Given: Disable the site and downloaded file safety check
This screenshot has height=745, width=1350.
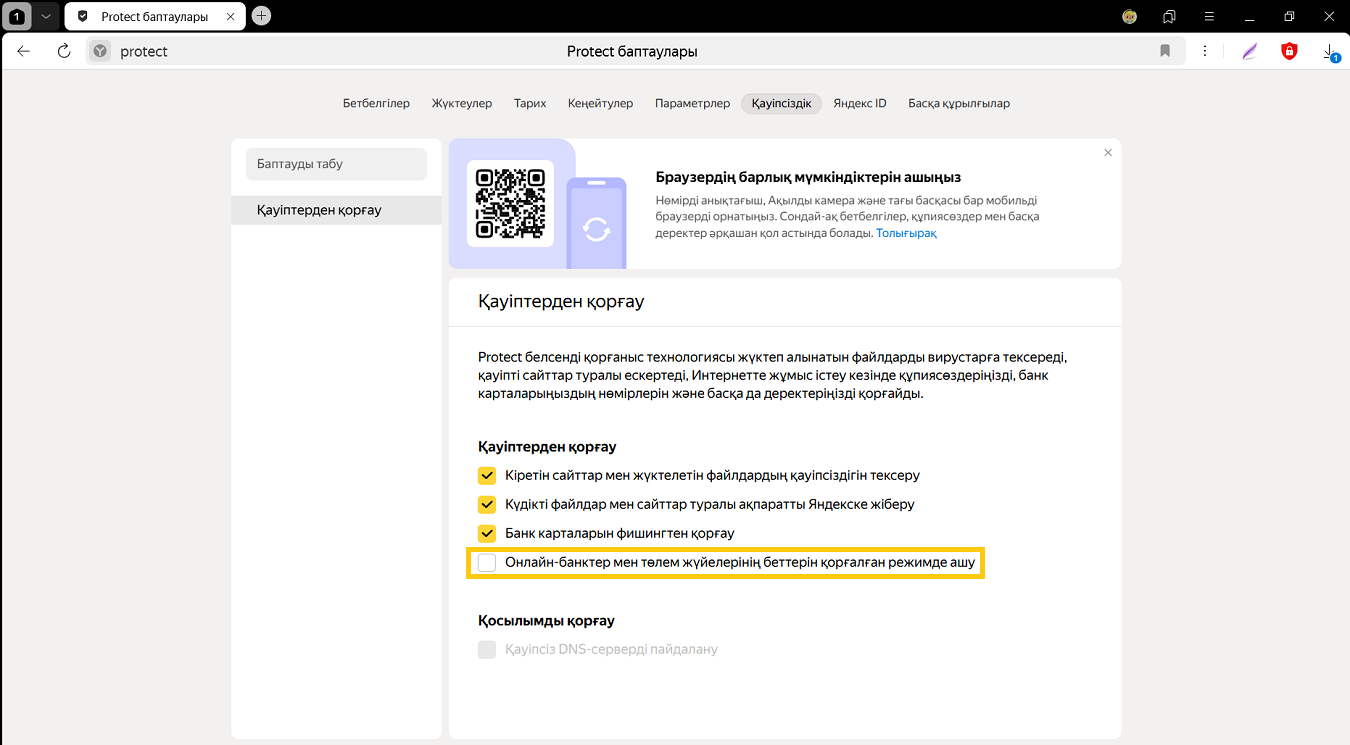Looking at the screenshot, I should tap(487, 475).
